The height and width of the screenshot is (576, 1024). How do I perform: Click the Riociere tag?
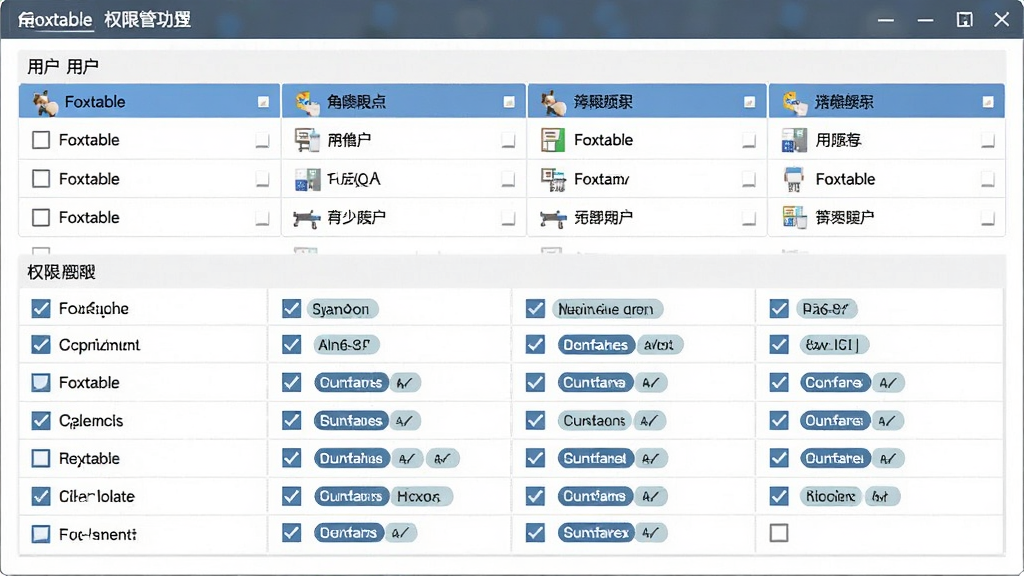830,497
